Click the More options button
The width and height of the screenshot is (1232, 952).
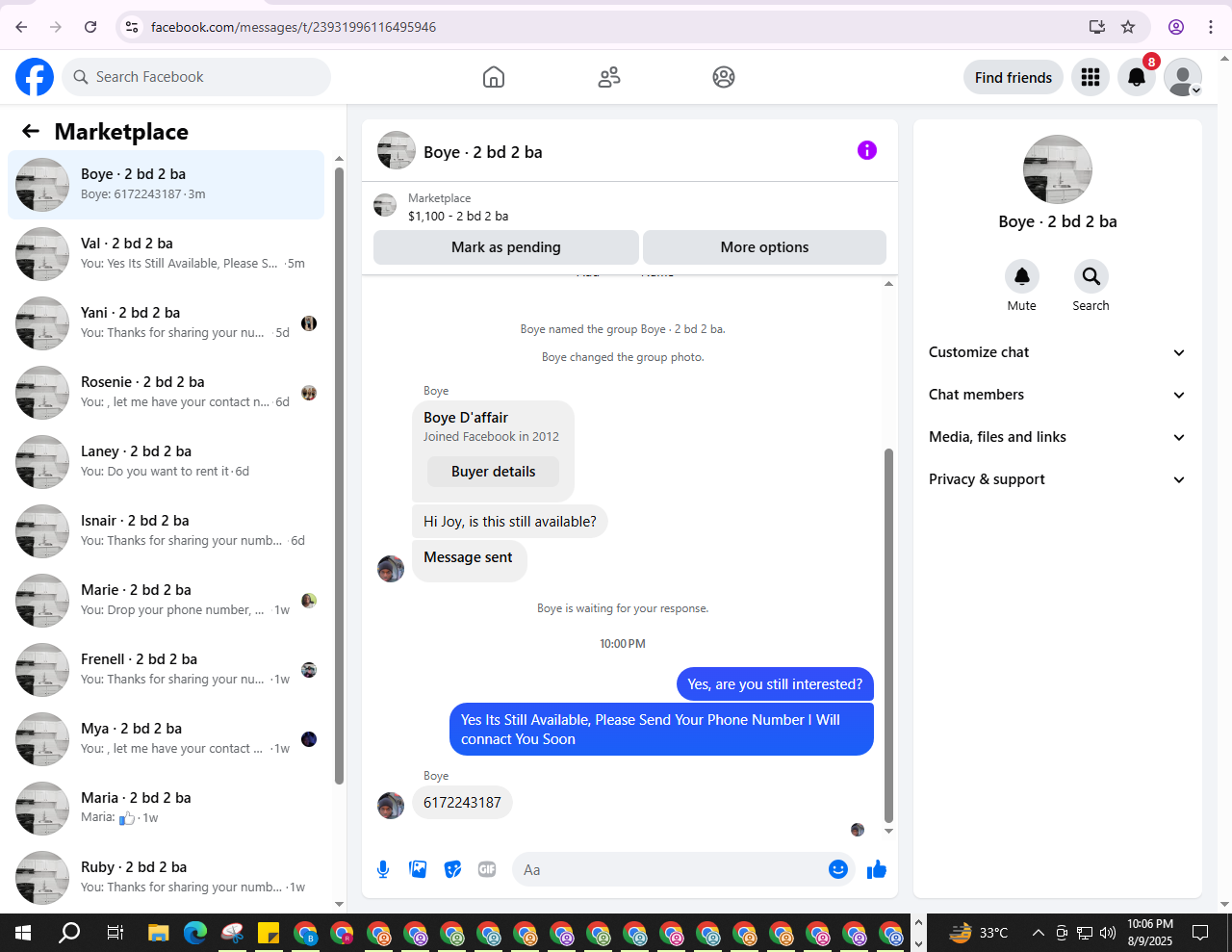765,247
